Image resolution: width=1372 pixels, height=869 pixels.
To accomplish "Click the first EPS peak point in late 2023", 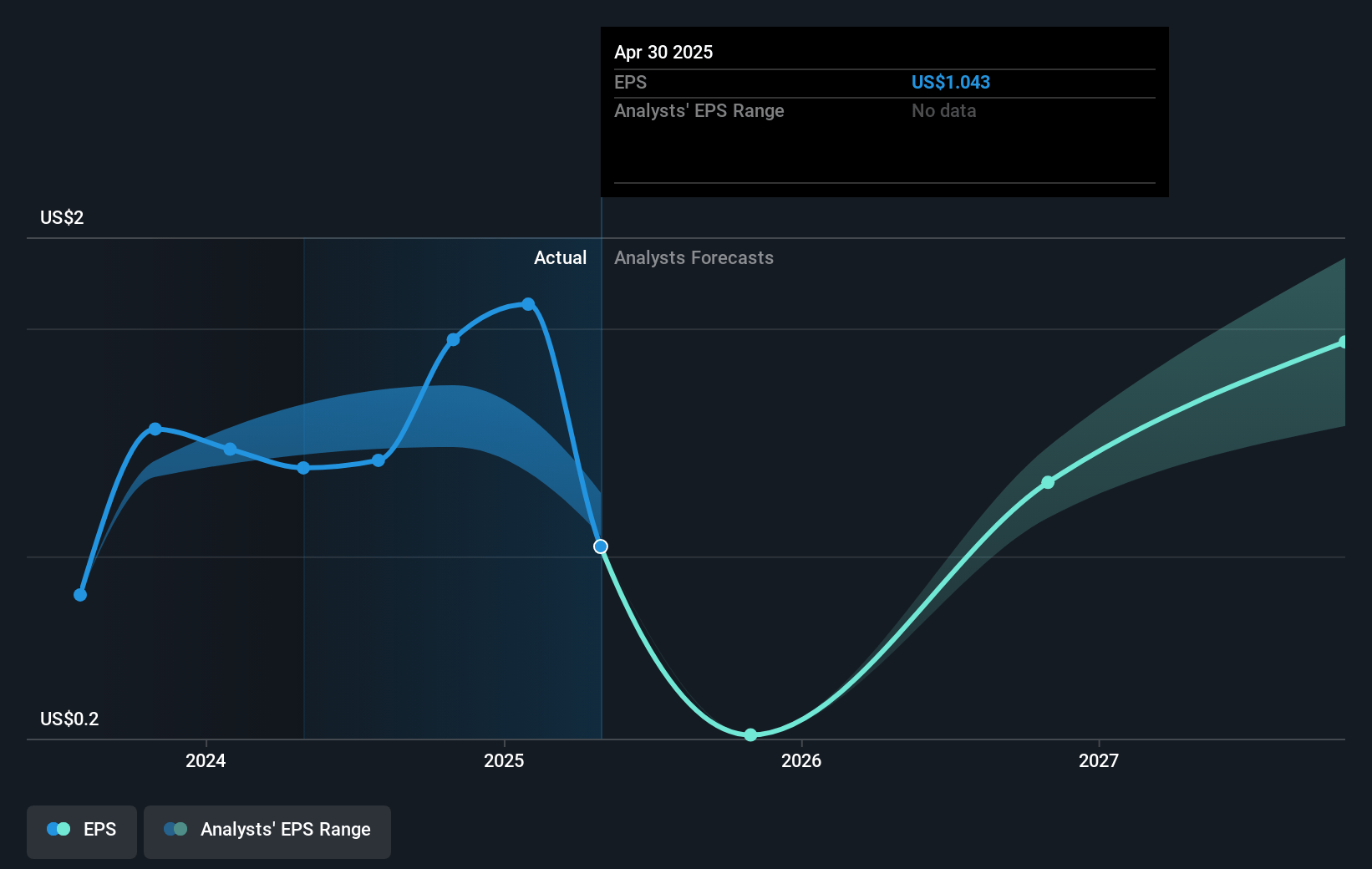I will (155, 429).
